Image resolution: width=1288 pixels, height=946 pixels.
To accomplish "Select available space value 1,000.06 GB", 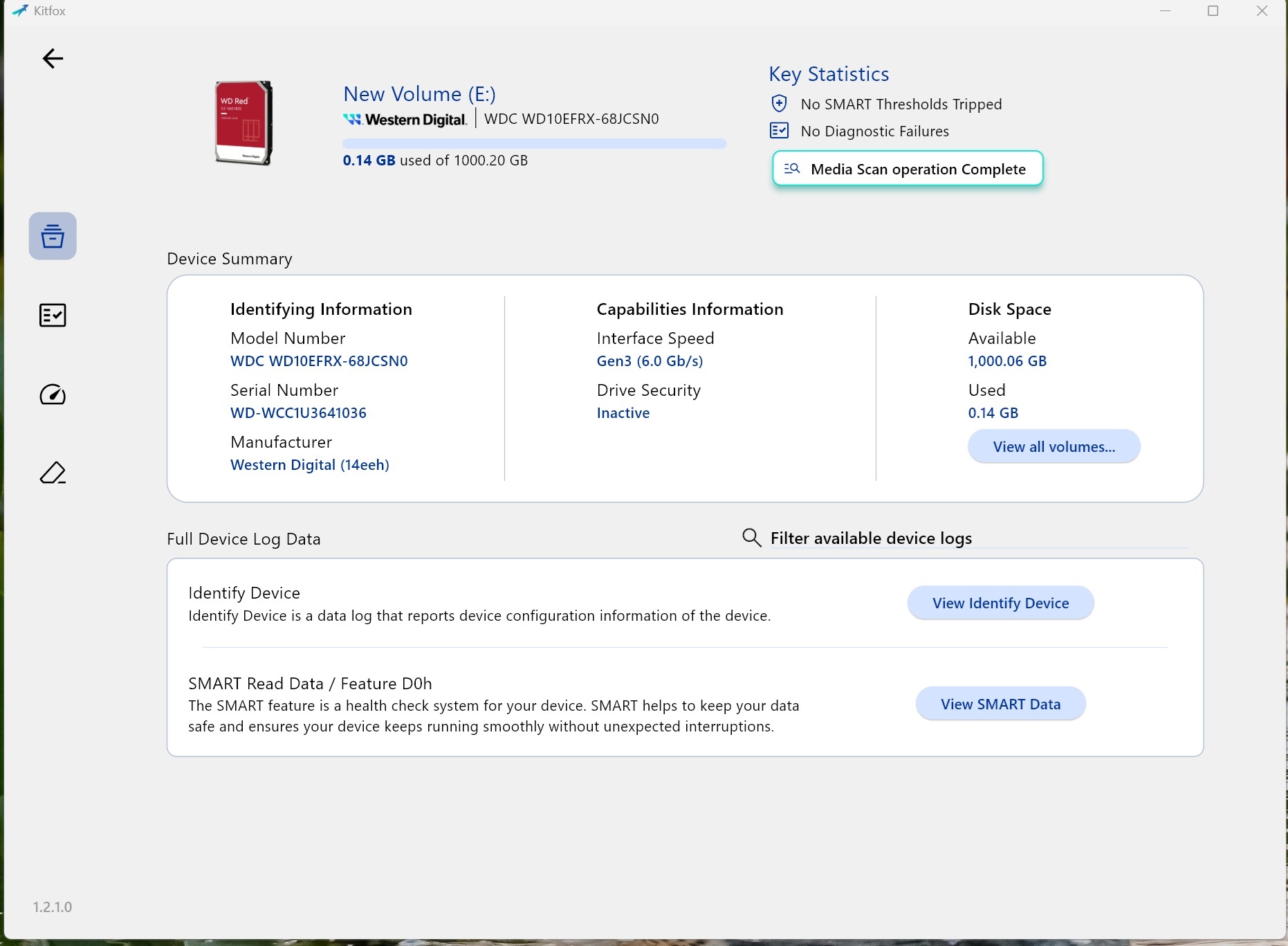I will pos(1007,361).
